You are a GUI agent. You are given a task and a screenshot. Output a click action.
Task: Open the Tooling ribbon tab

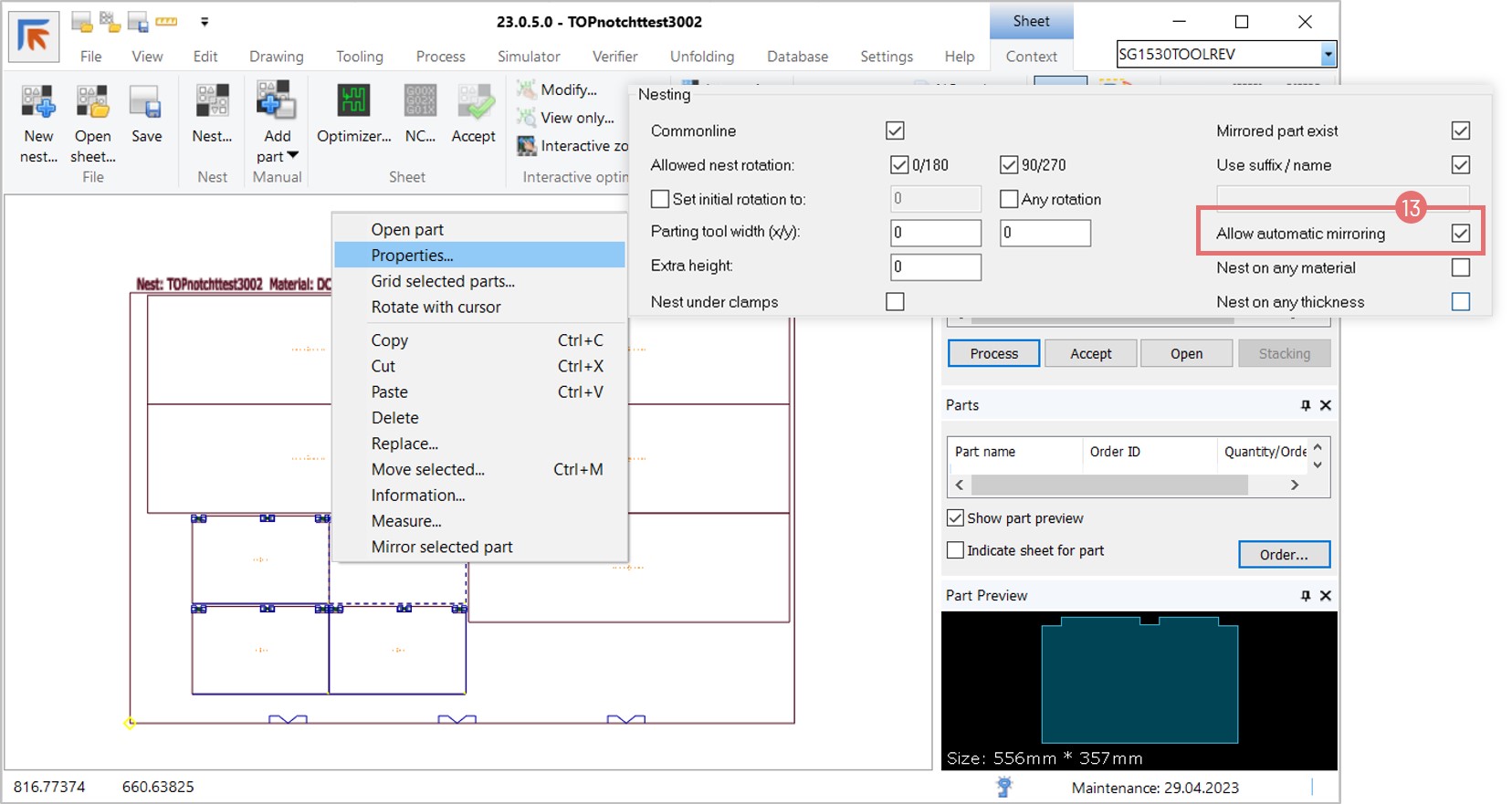[359, 57]
